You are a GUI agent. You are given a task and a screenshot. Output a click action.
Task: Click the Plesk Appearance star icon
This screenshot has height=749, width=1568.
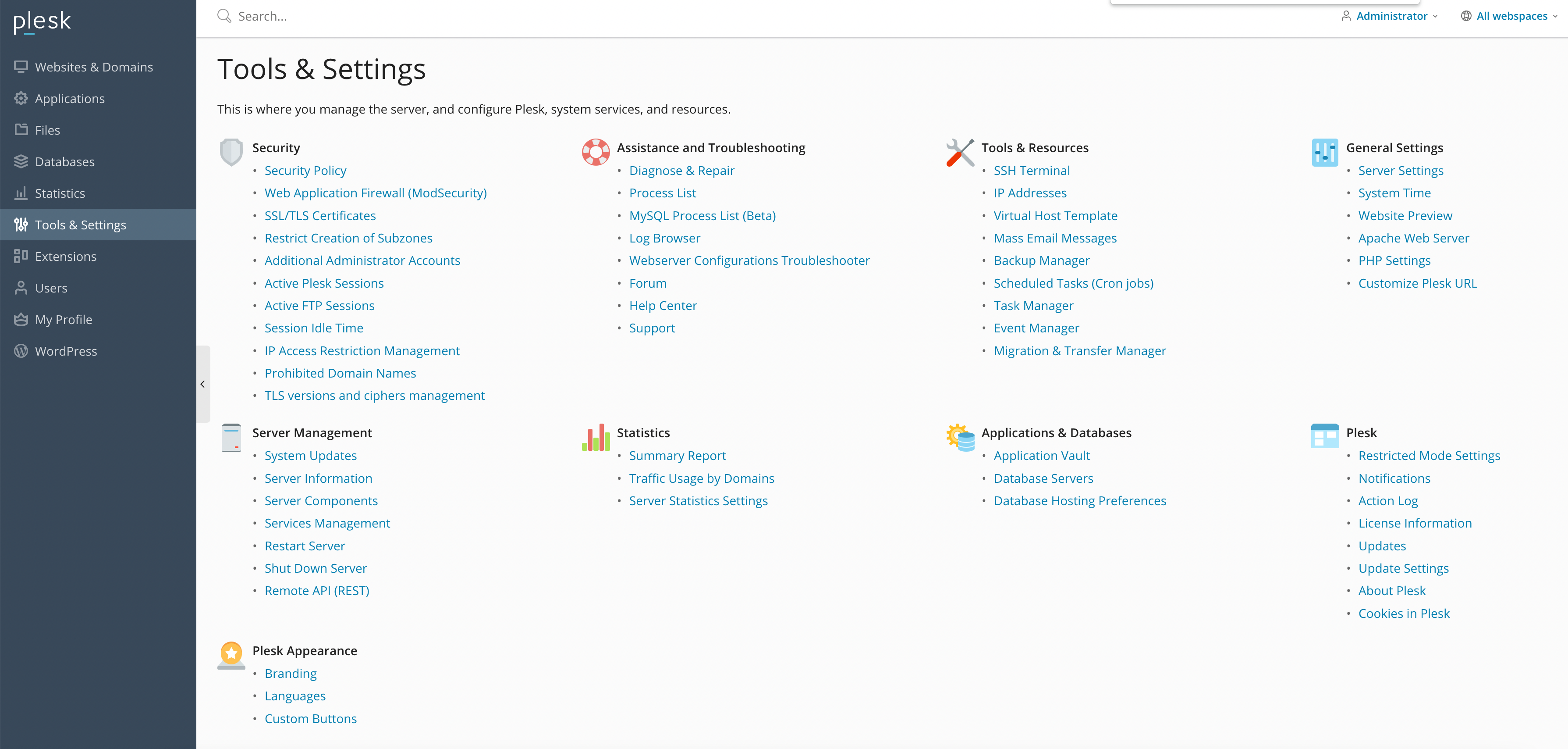click(231, 656)
